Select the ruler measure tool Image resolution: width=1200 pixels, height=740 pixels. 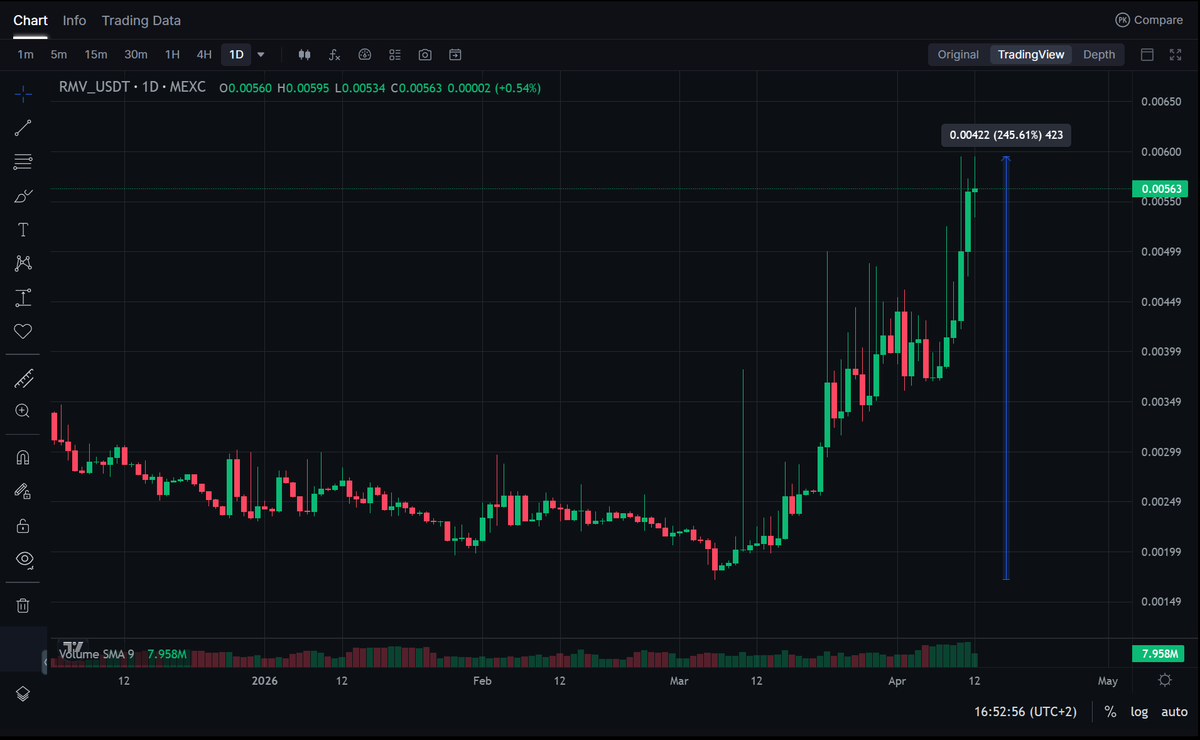tap(22, 378)
